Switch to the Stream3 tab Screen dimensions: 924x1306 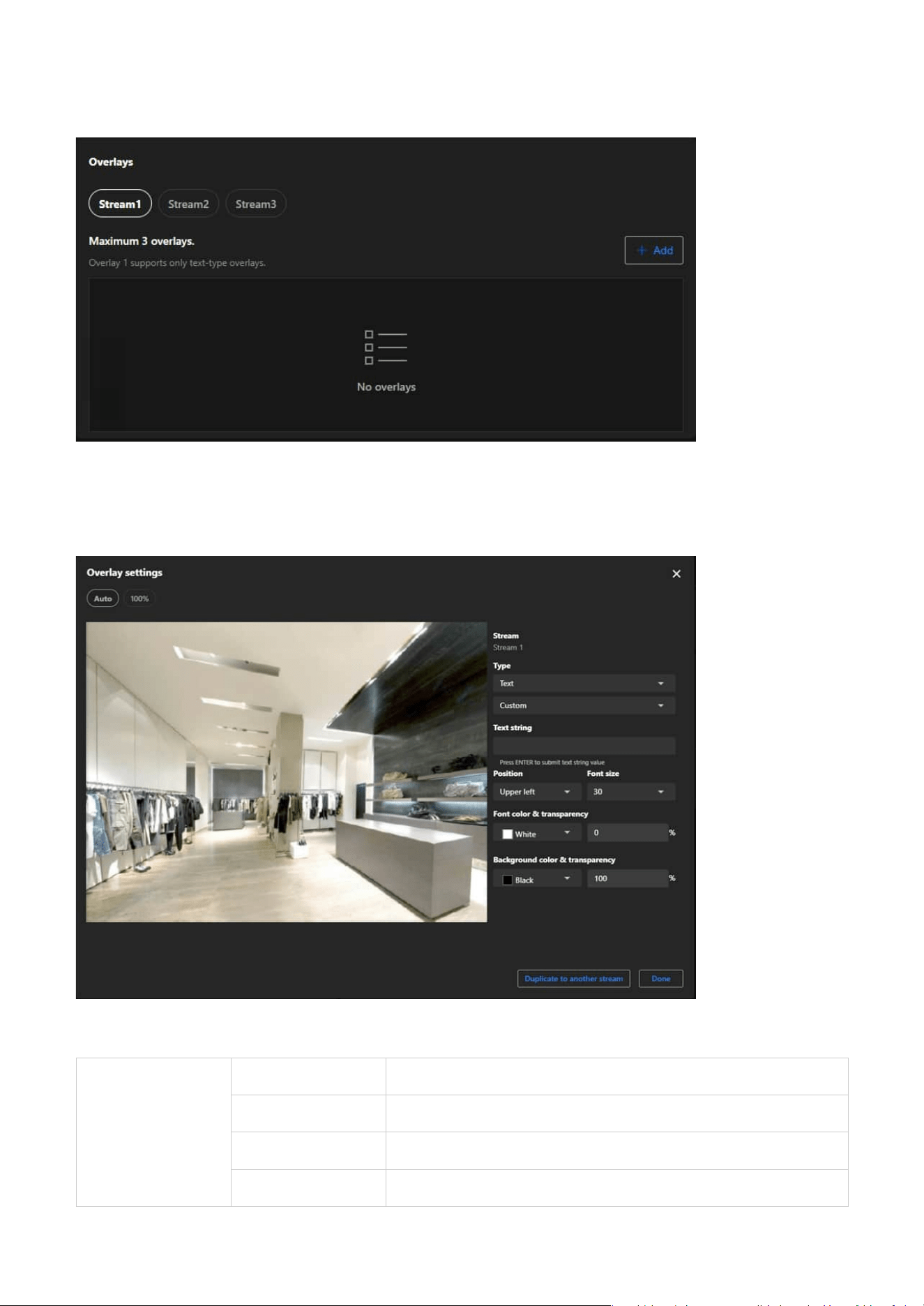click(256, 204)
